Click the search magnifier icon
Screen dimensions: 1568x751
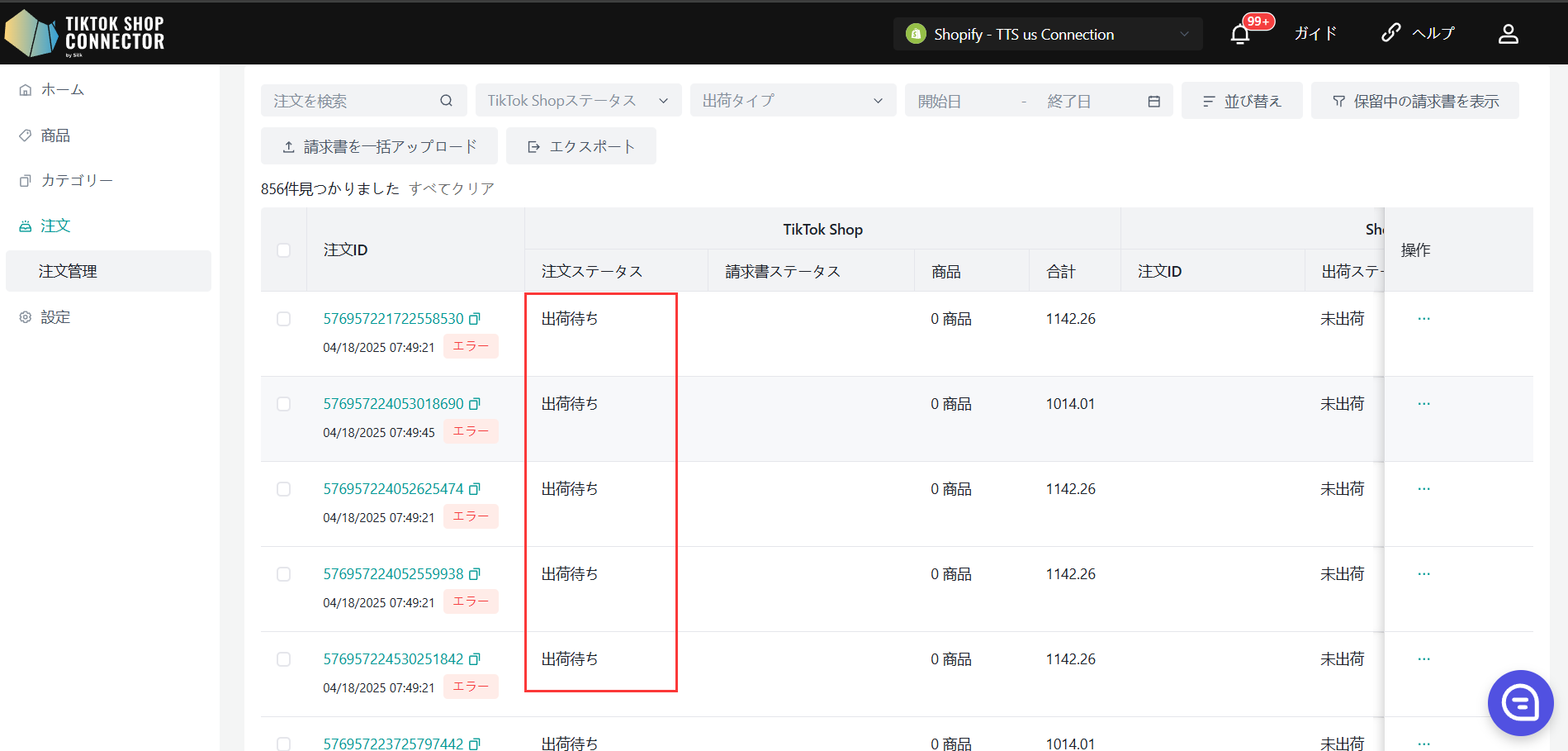446,101
